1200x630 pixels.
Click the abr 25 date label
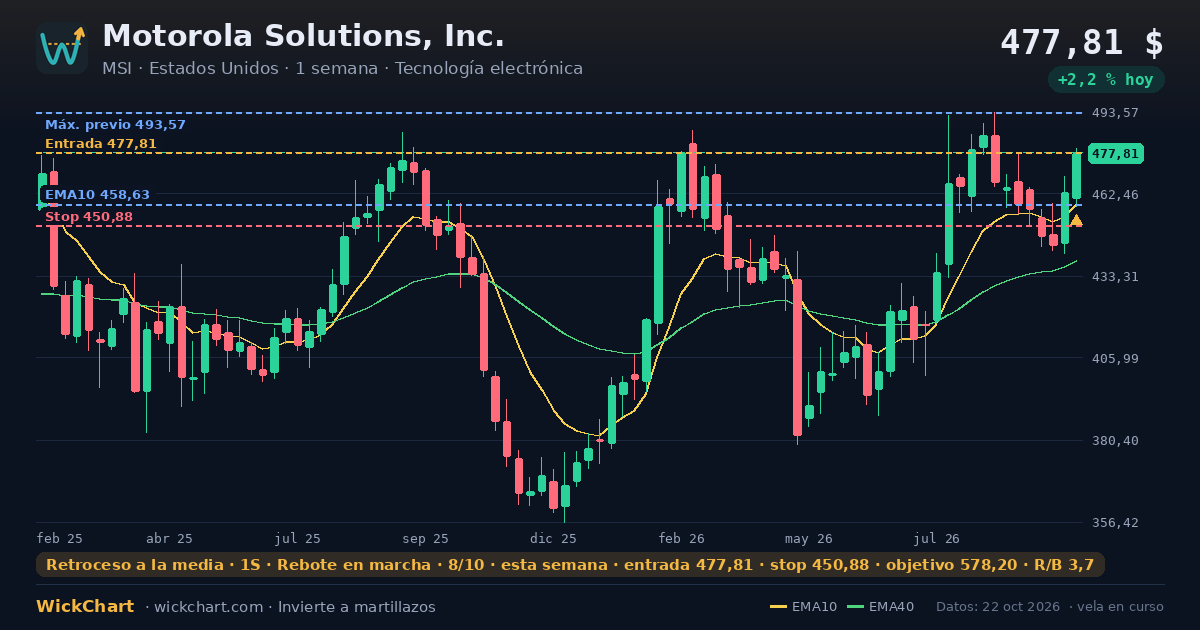tap(169, 538)
